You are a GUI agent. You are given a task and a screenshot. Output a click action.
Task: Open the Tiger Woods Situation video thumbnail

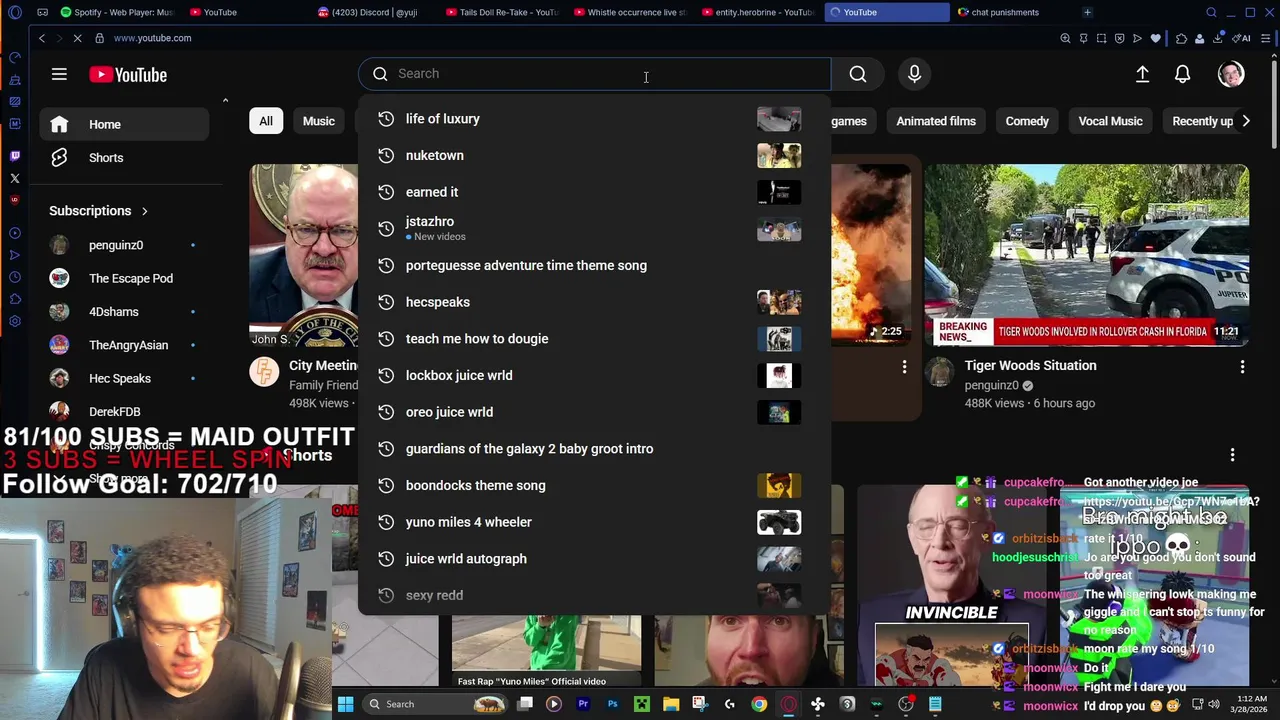tap(1086, 255)
